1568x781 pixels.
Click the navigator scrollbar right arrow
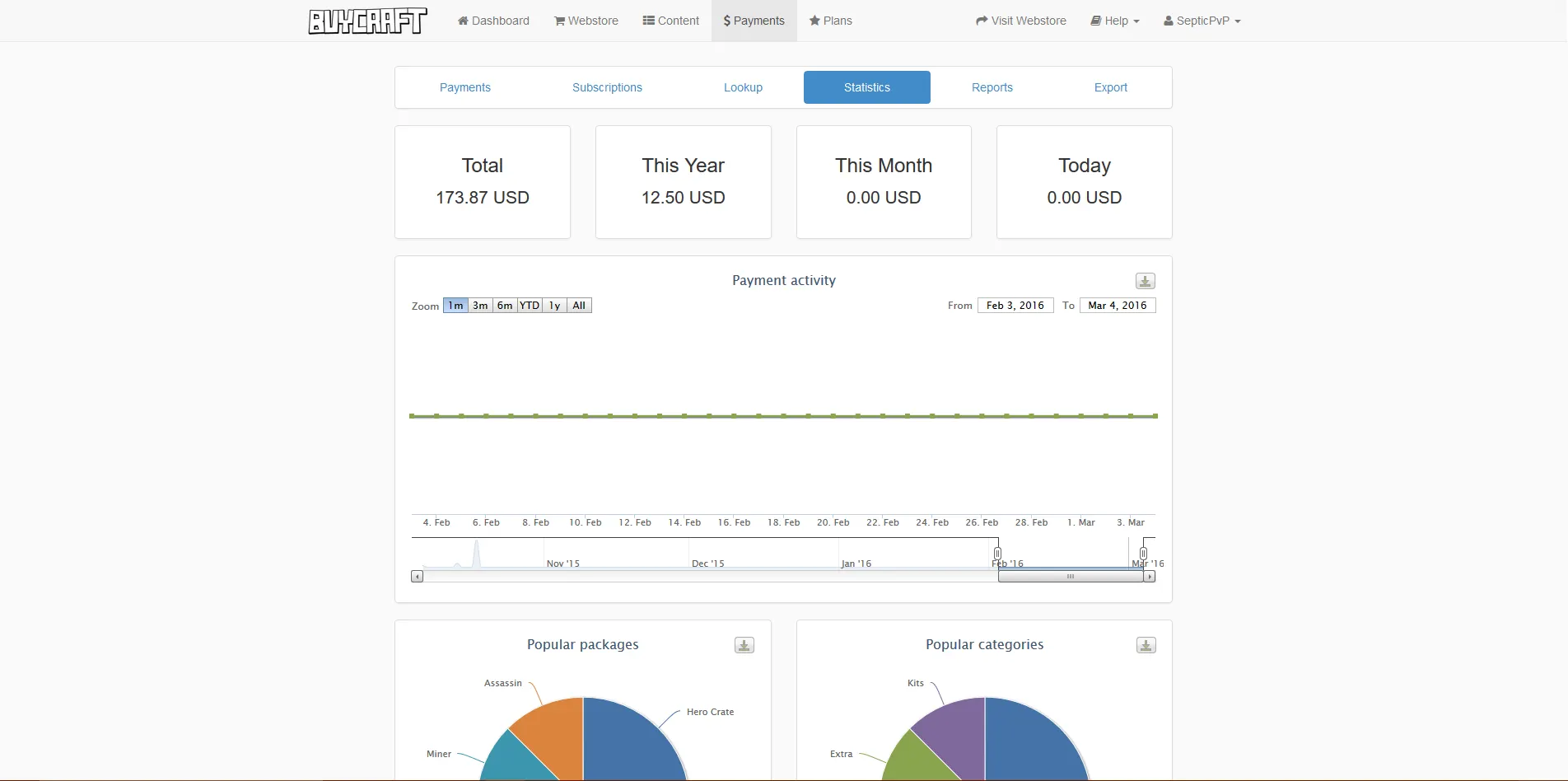[1150, 577]
